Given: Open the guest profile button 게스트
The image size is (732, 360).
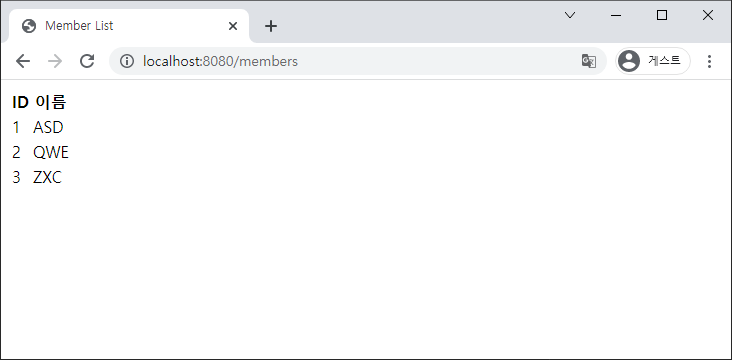Looking at the screenshot, I should 653,61.
